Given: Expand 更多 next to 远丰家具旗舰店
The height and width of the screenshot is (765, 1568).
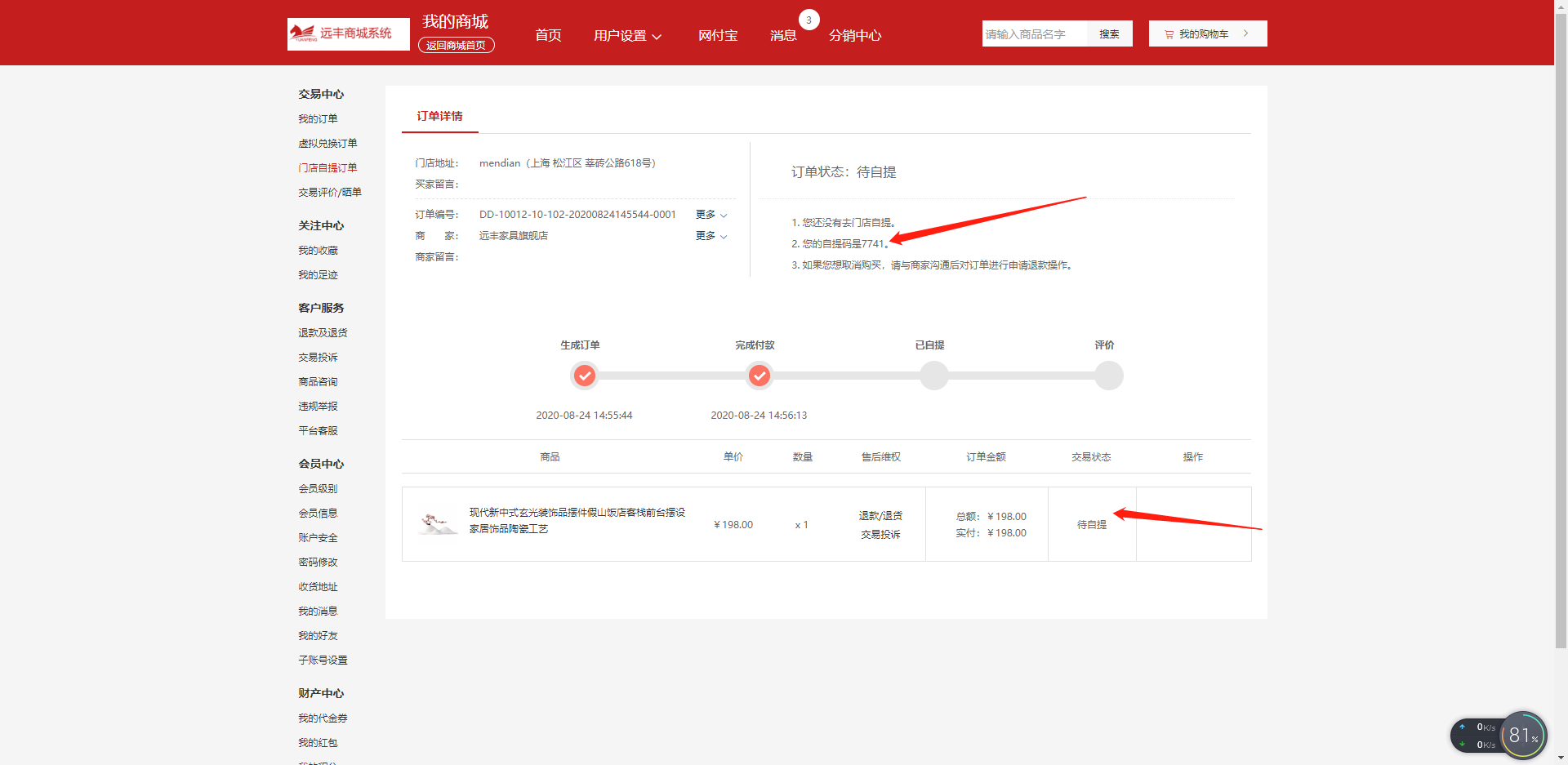Looking at the screenshot, I should click(x=710, y=236).
